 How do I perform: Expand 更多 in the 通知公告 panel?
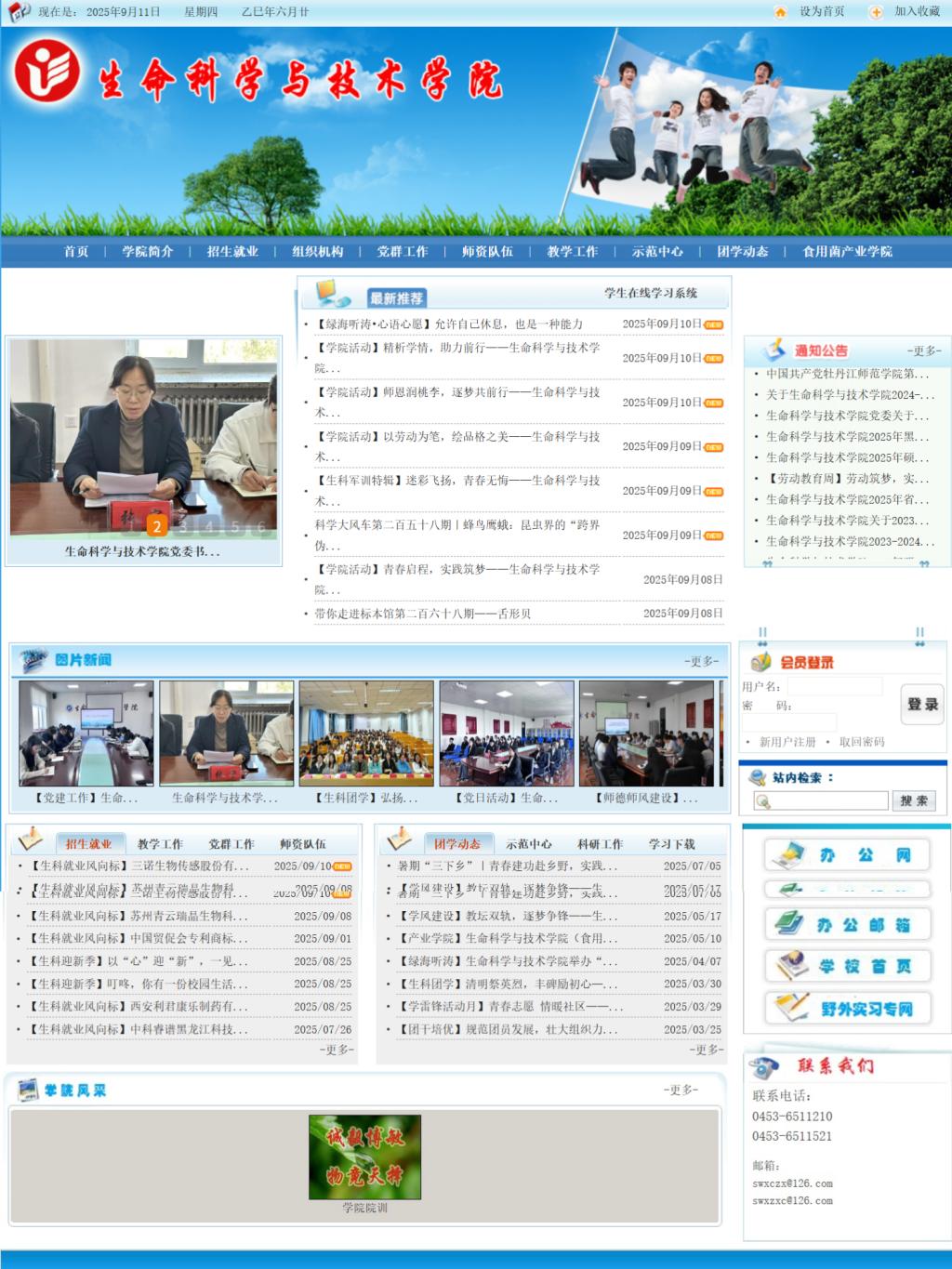pyautogui.click(x=924, y=350)
